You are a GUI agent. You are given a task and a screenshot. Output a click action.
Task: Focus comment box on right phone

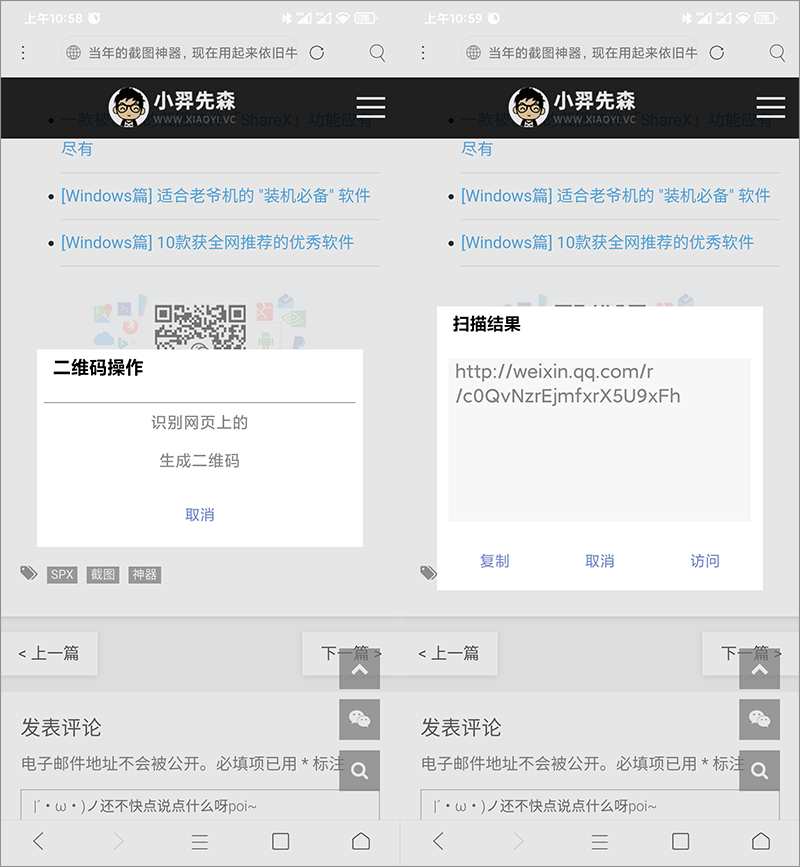[x=600, y=805]
